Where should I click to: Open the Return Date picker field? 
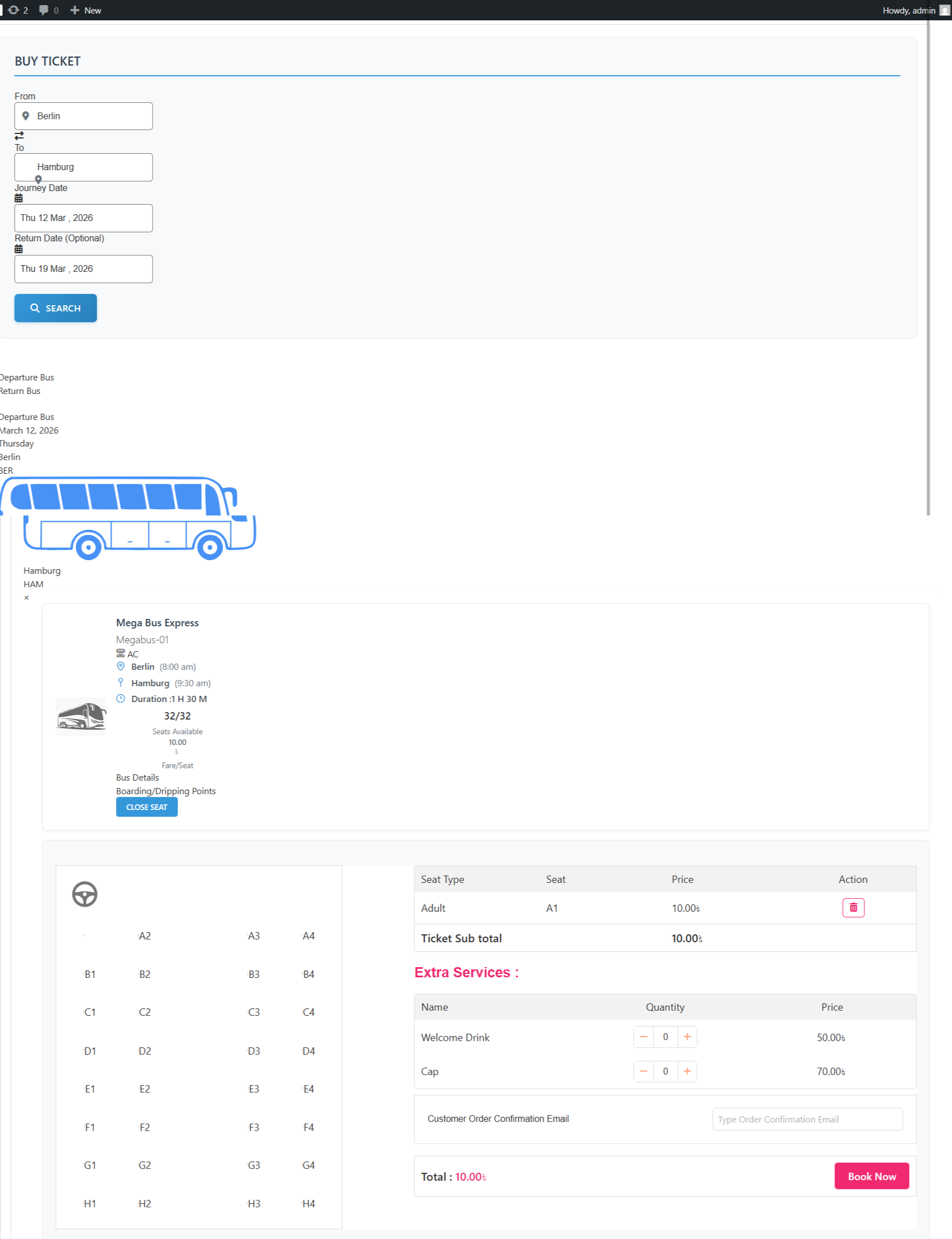click(83, 269)
